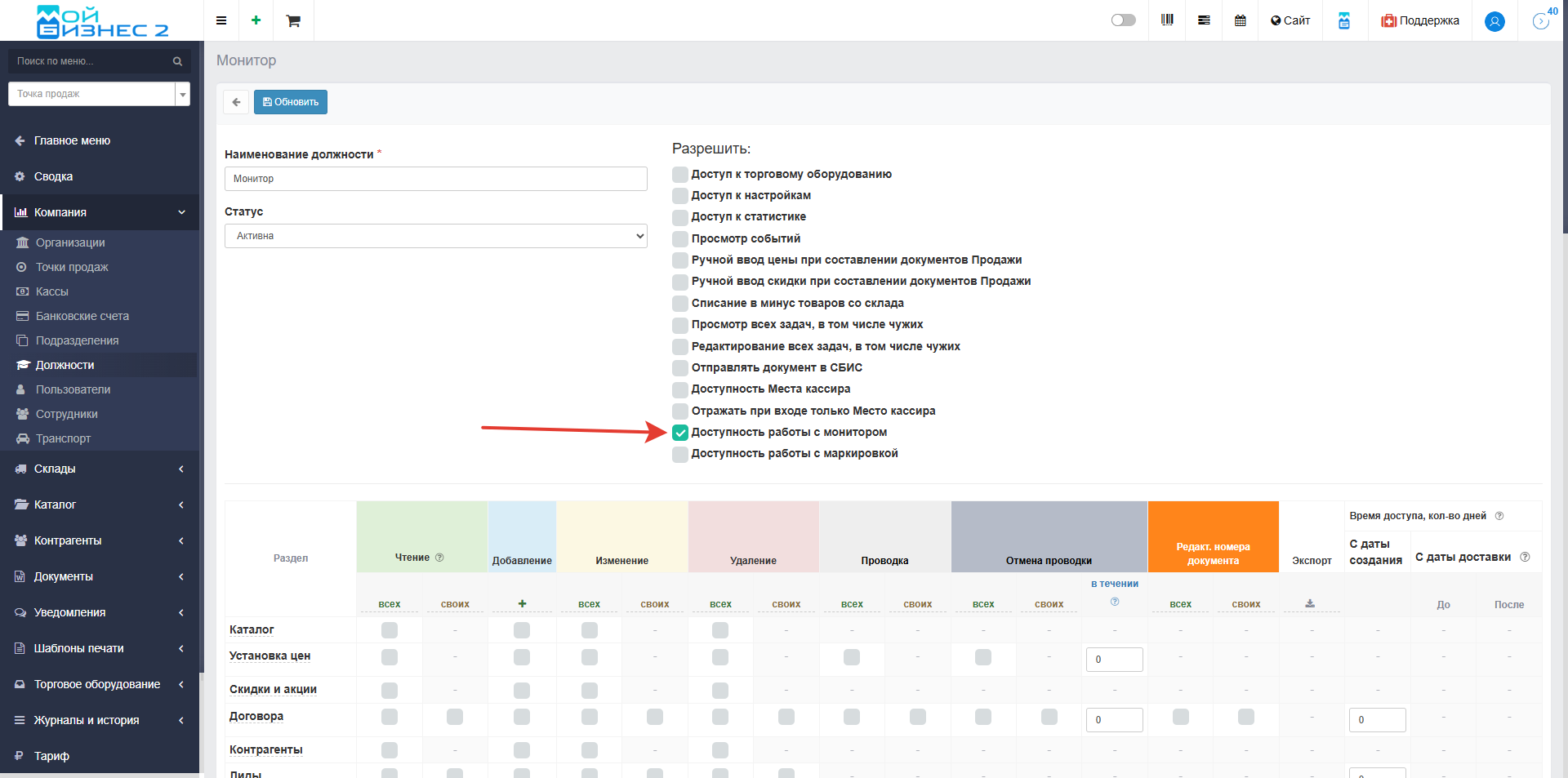Click the barcode icon in top bar

click(x=1167, y=20)
